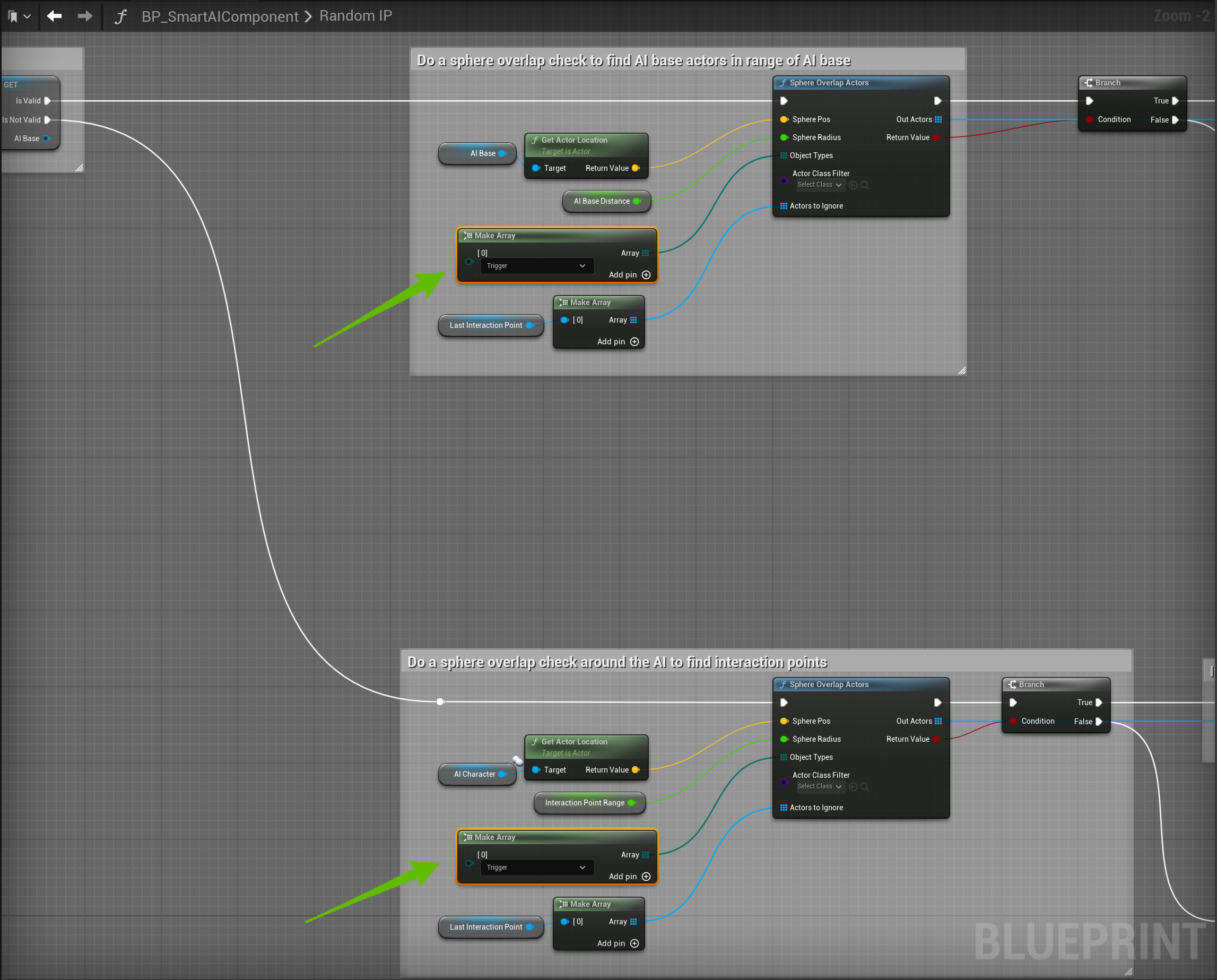1217x980 pixels.
Task: Click BP_SmartAIComponent in the breadcrumb
Action: coord(220,16)
